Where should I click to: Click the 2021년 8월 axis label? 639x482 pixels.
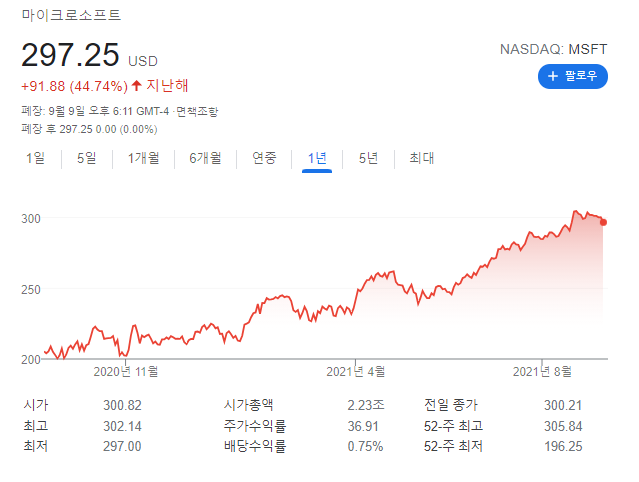(542, 372)
